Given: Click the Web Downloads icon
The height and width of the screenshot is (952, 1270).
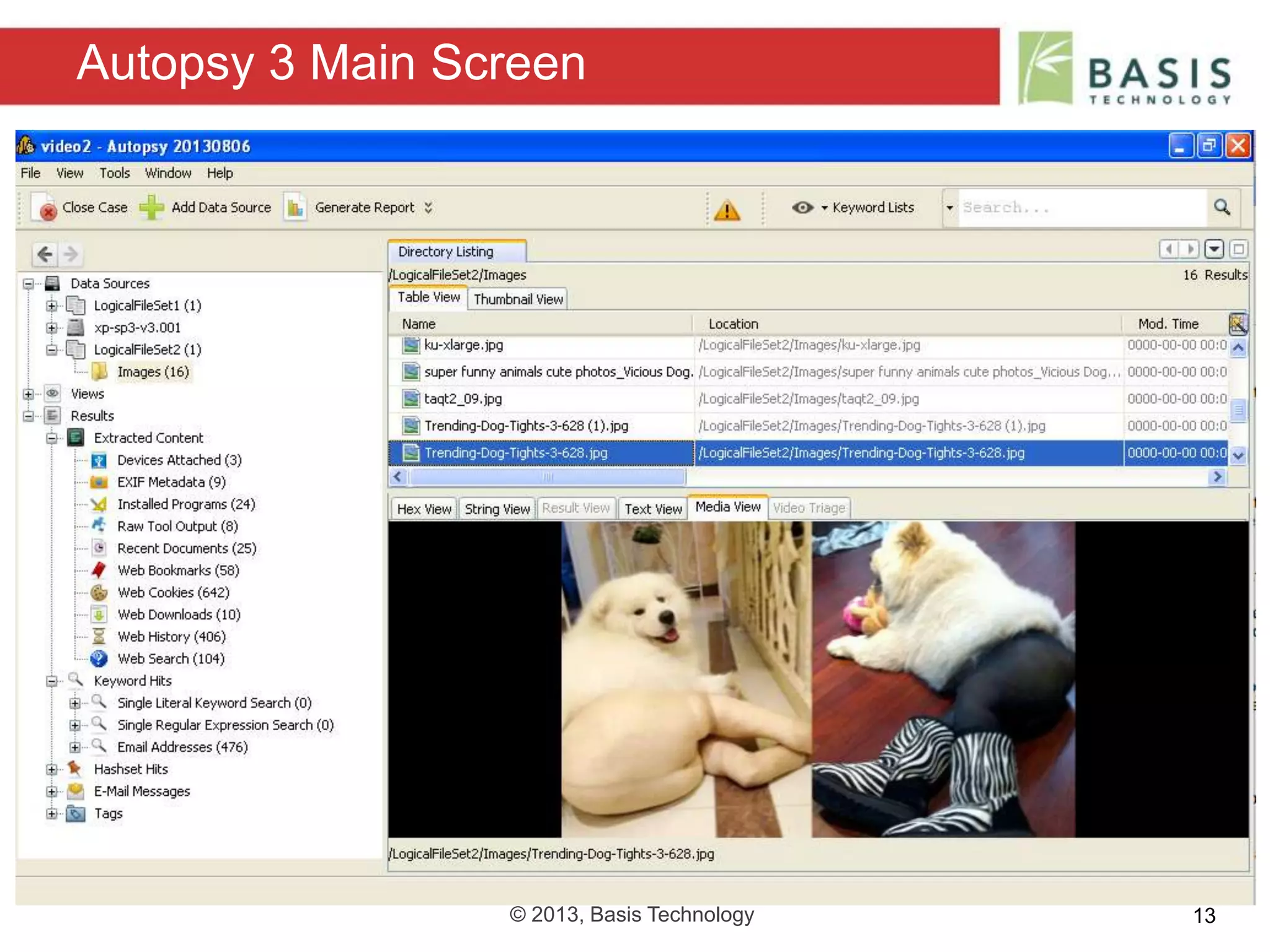Looking at the screenshot, I should 99,615.
